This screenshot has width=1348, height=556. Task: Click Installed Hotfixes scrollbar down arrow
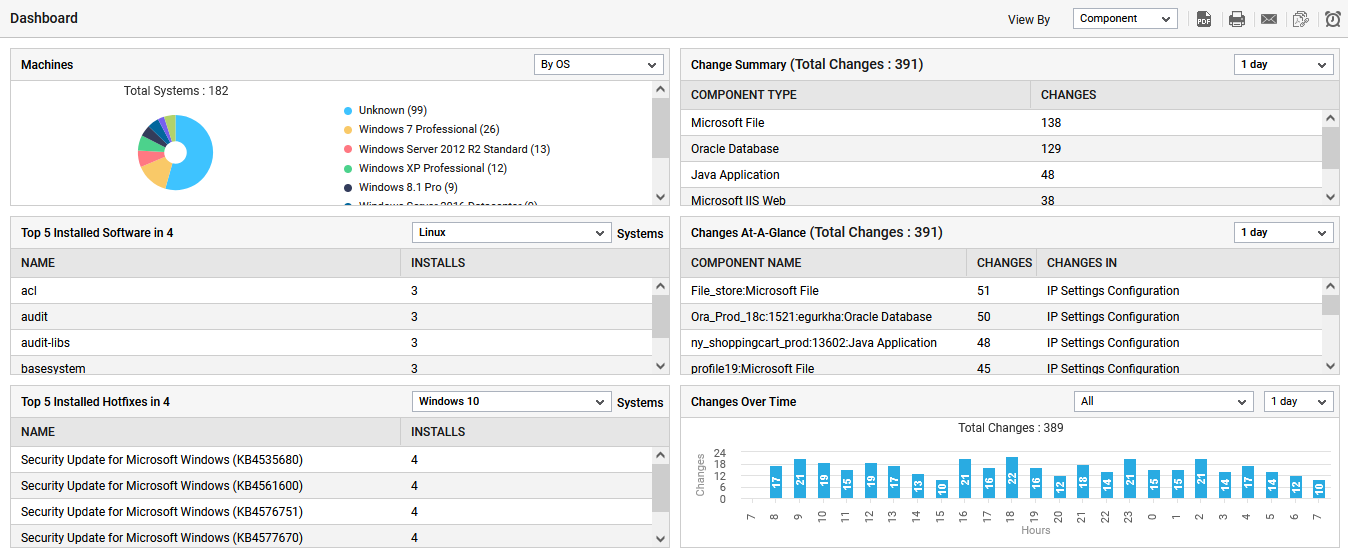tap(660, 539)
